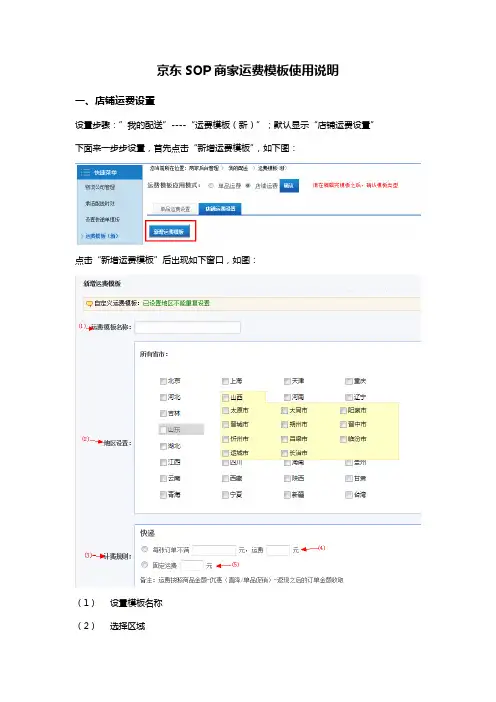Check the 上海 checkbox
The image size is (496, 702).
tap(225, 381)
